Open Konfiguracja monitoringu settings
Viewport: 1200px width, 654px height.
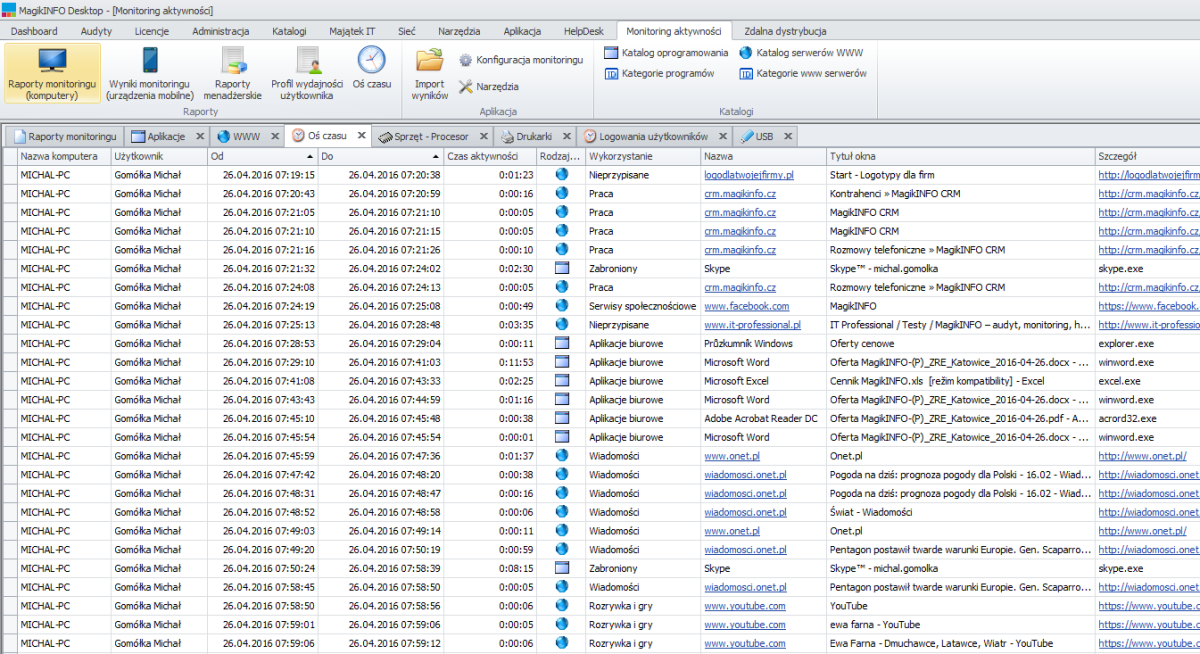[x=521, y=60]
